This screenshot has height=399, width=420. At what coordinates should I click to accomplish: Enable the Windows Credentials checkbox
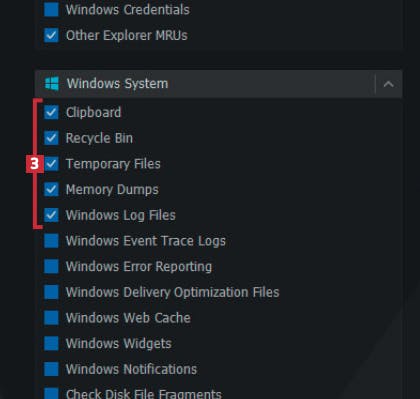coord(51,9)
